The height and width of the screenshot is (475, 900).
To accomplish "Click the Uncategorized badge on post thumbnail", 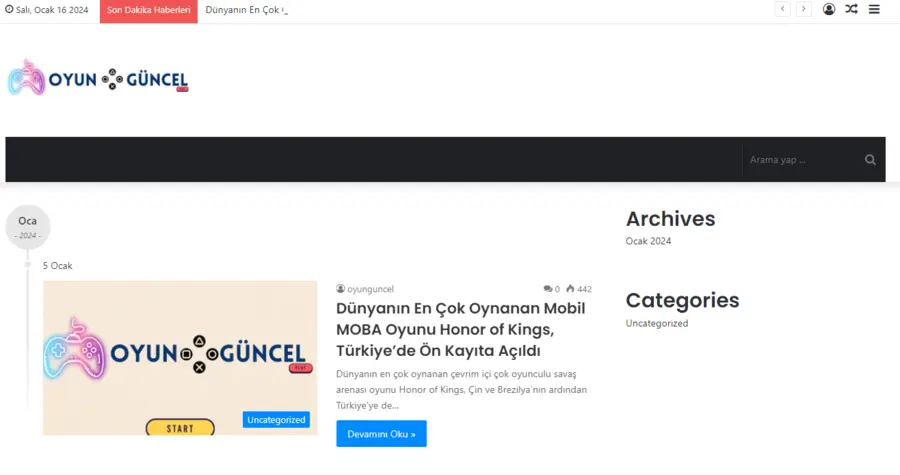I will pos(276,419).
